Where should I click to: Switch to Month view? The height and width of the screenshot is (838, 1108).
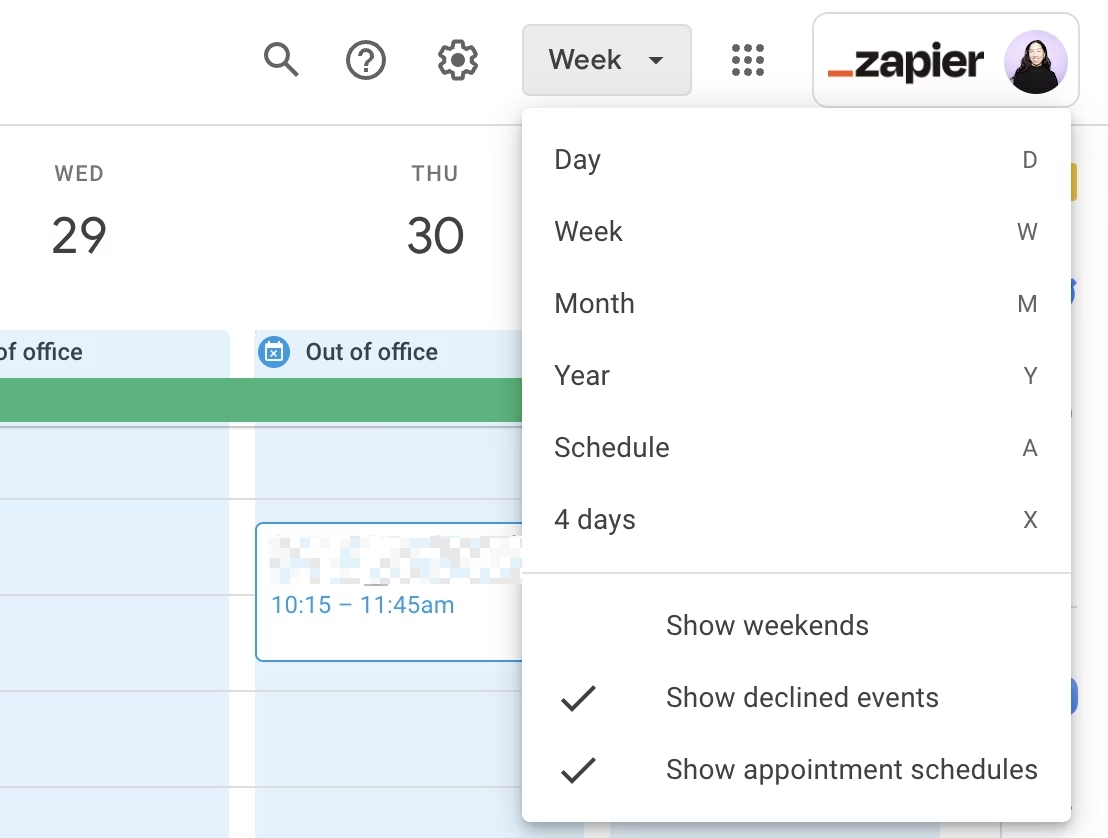[594, 304]
